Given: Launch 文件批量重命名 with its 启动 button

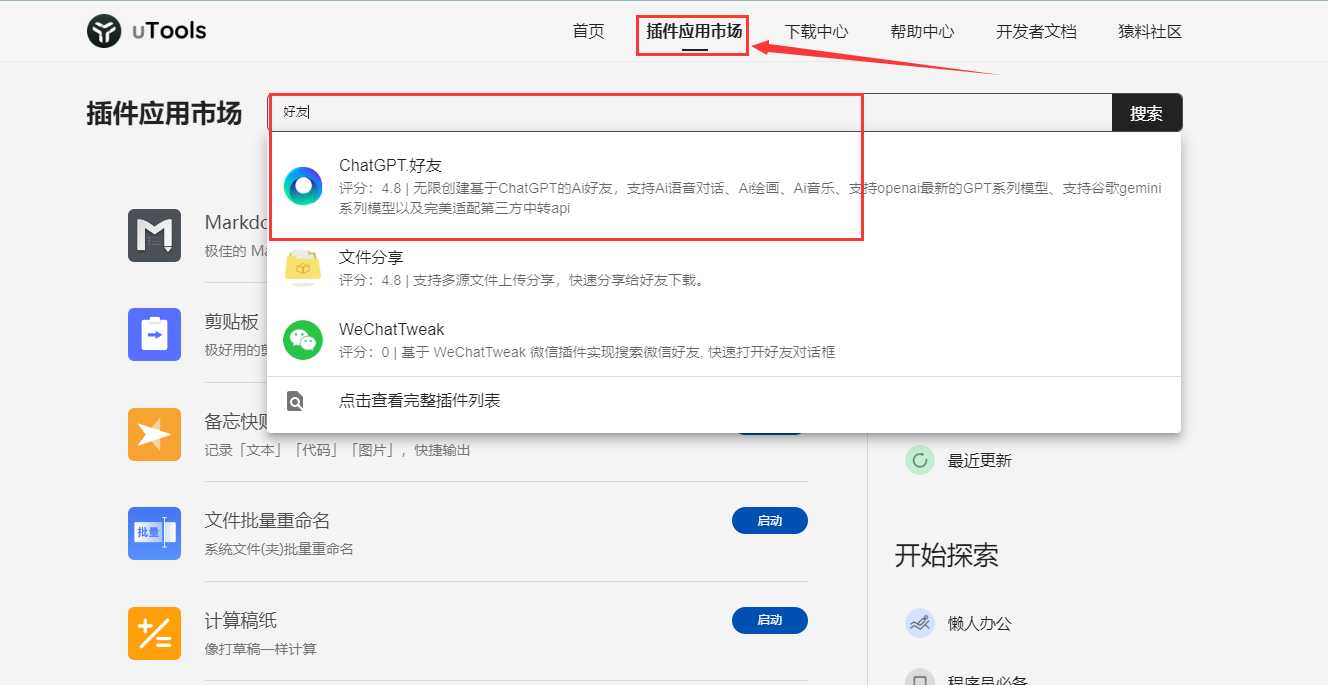Looking at the screenshot, I should (770, 521).
